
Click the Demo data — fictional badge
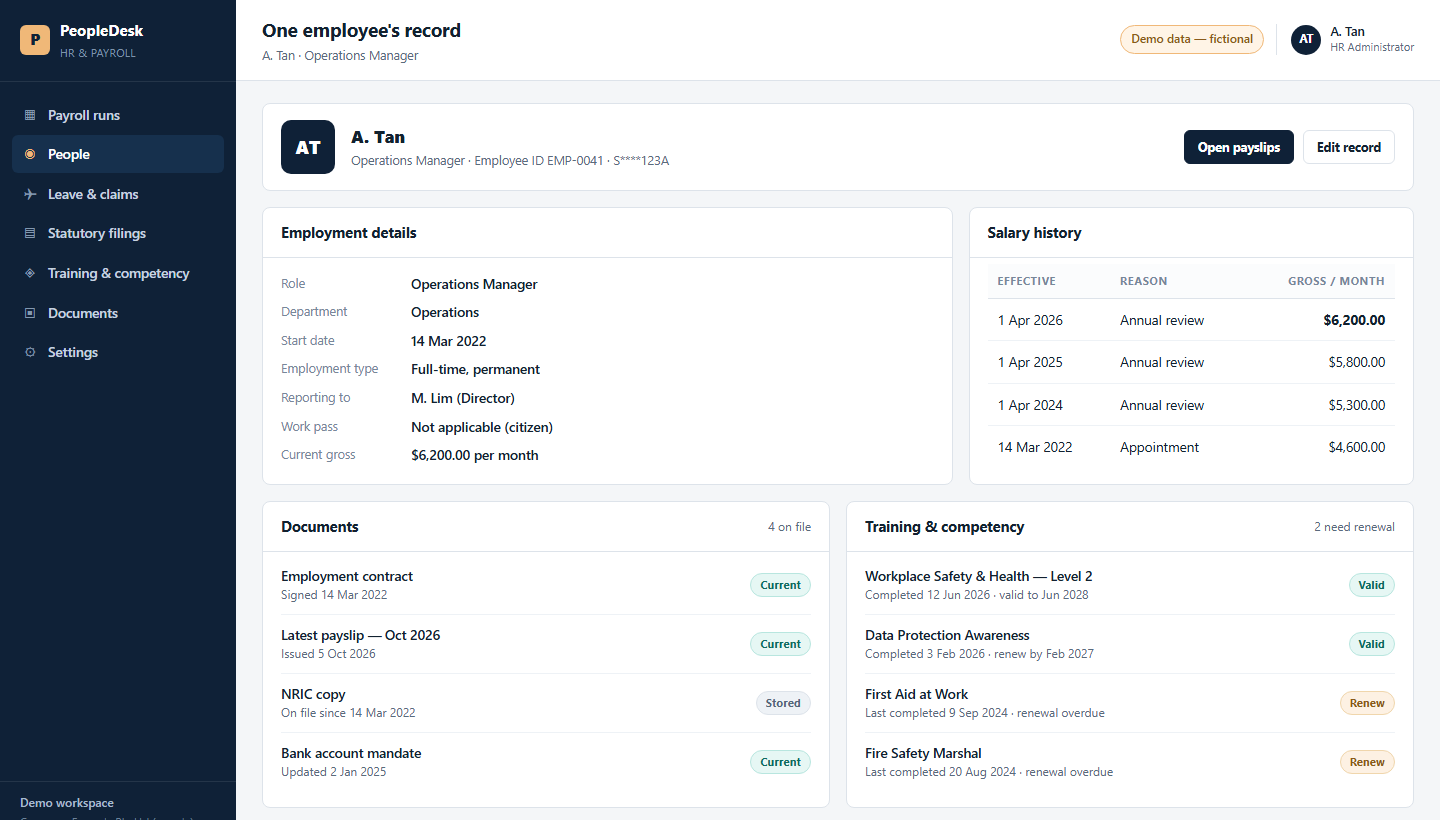point(1192,39)
